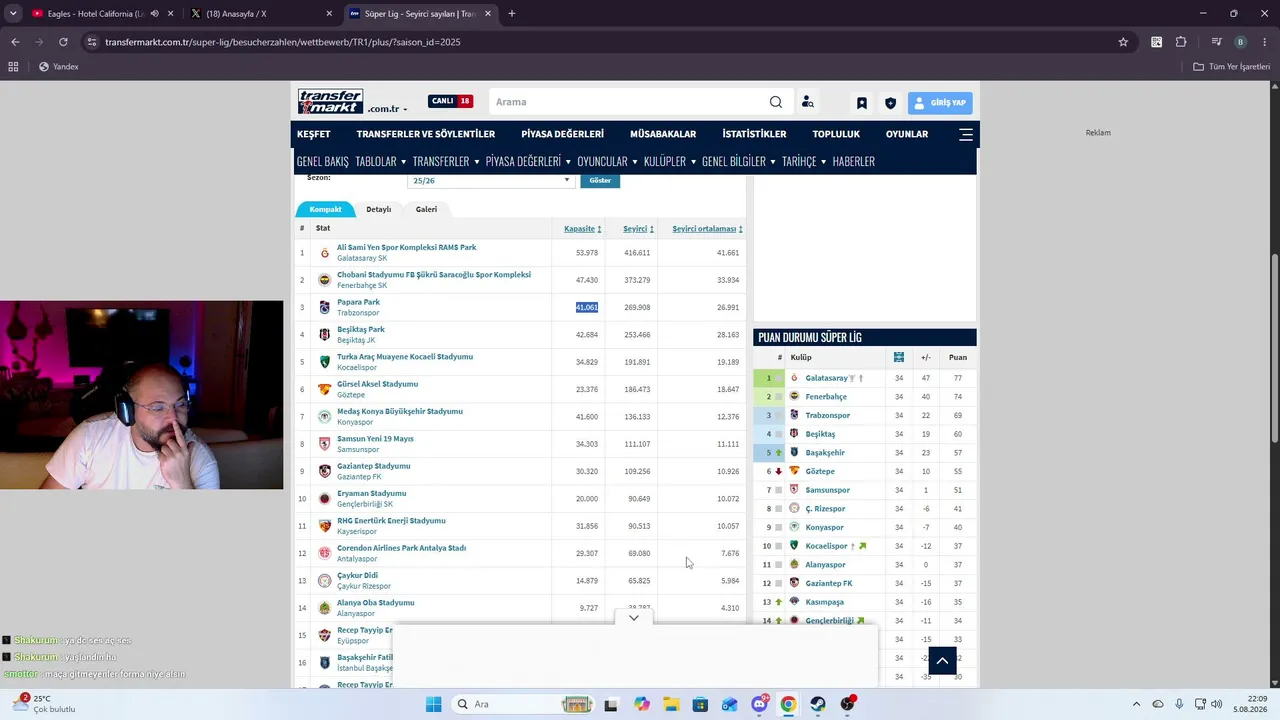Open the Papara Park stadium link
Image resolution: width=1280 pixels, height=720 pixels.
click(x=358, y=302)
